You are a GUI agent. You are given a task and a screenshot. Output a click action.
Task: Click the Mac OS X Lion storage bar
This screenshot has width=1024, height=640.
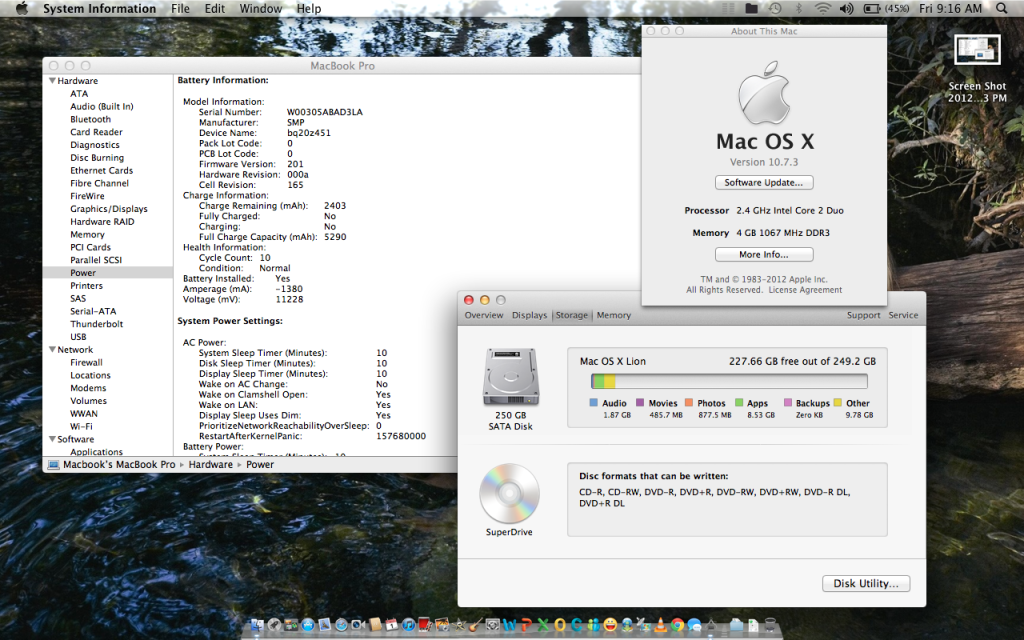click(729, 381)
